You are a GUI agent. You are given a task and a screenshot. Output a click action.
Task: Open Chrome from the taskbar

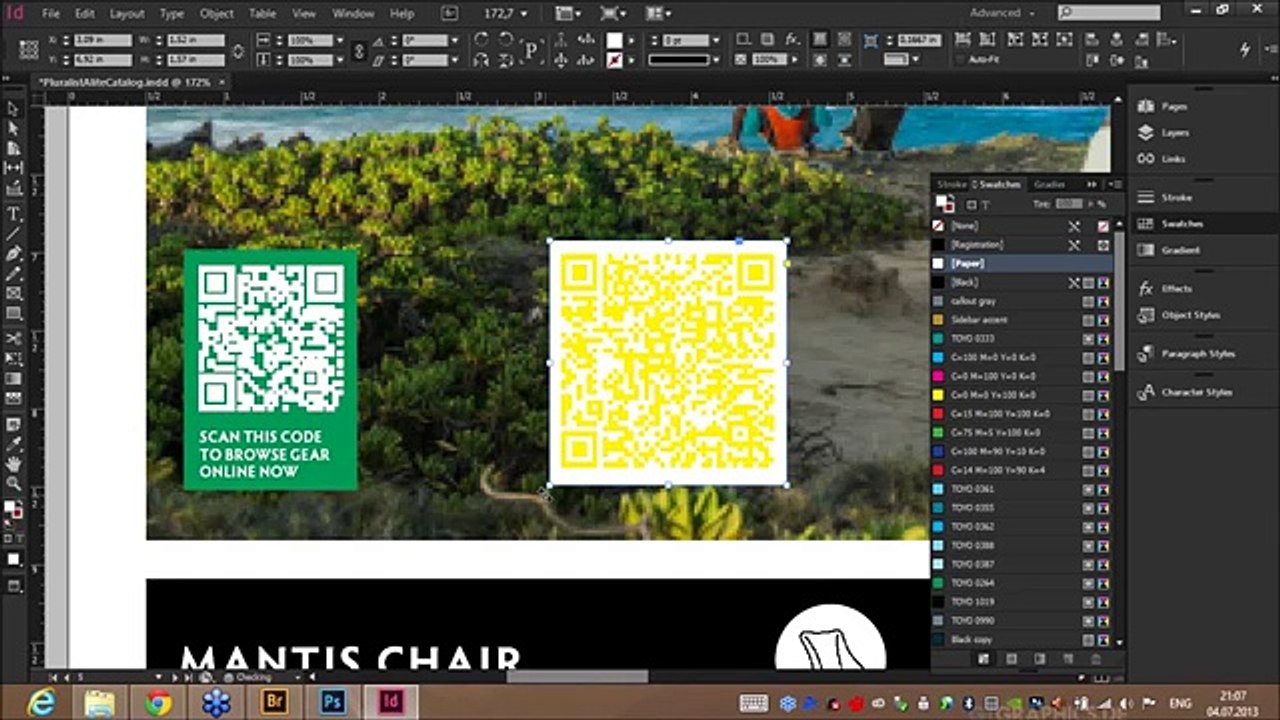157,702
